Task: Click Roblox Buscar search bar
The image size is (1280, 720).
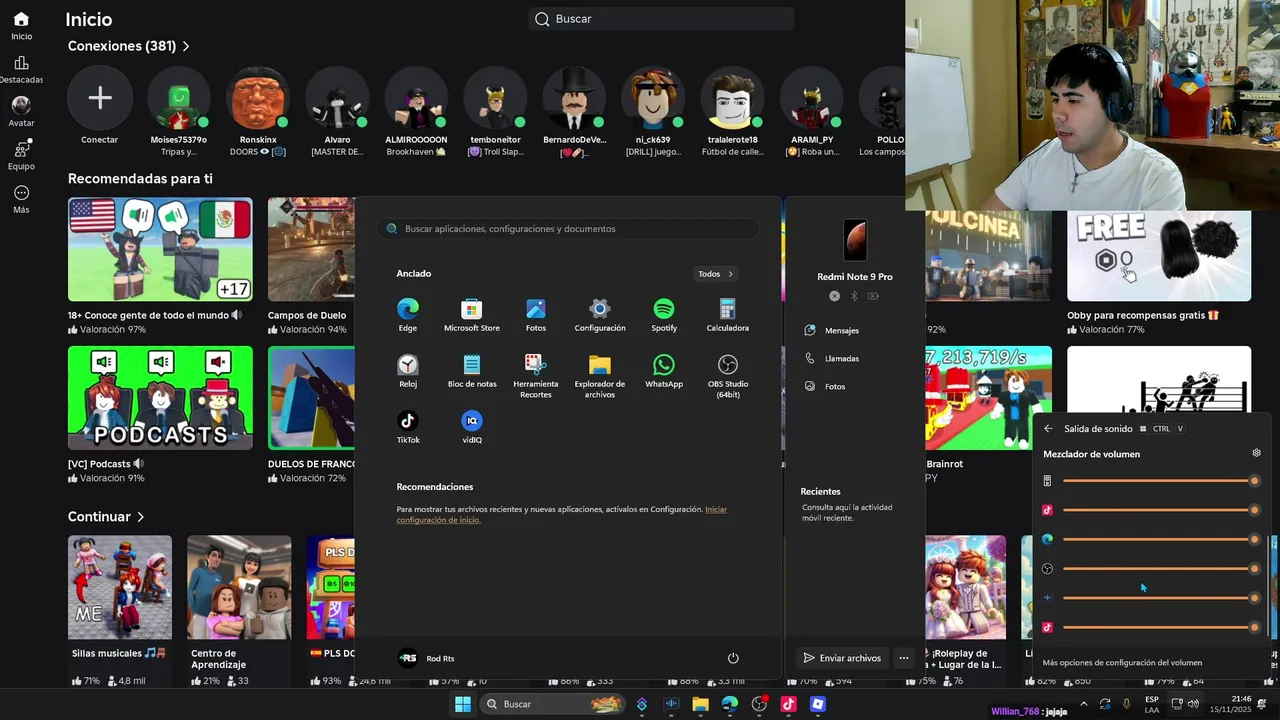Action: point(661,19)
